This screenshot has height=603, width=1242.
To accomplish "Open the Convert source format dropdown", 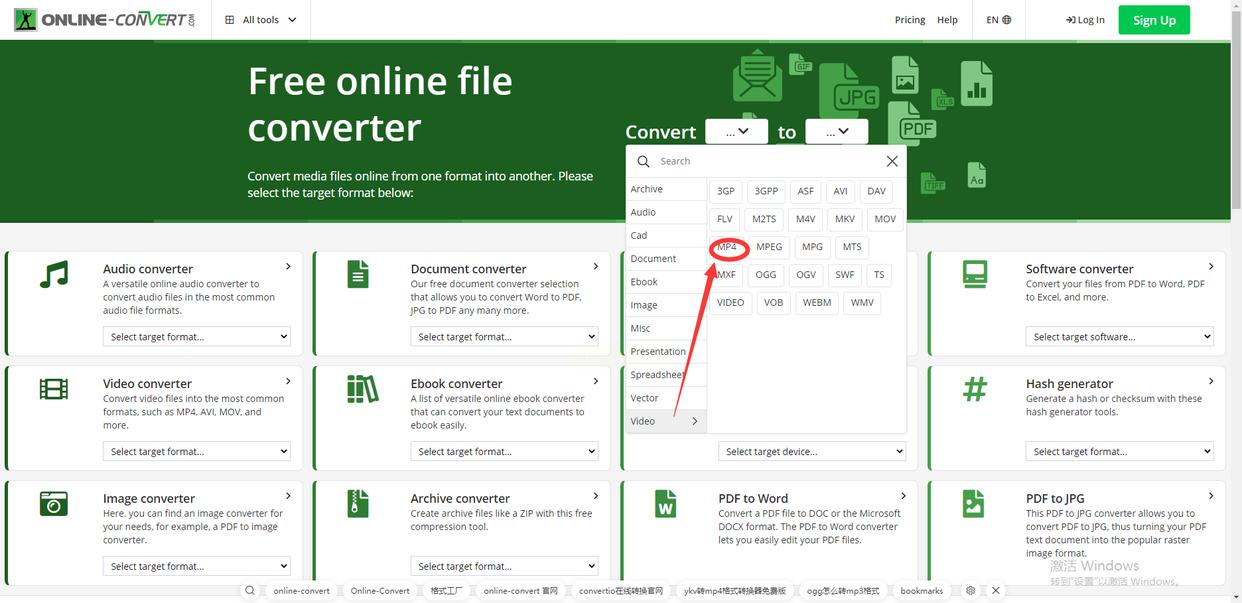I will 736,131.
